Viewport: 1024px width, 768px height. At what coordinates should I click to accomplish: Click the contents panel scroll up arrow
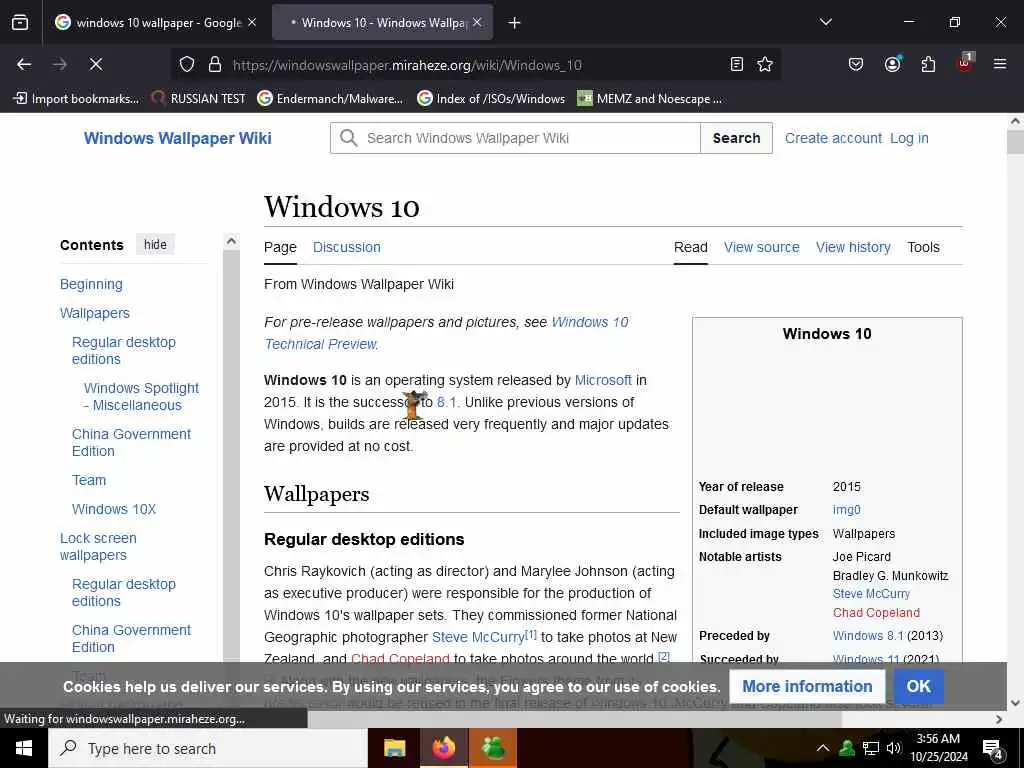click(231, 241)
